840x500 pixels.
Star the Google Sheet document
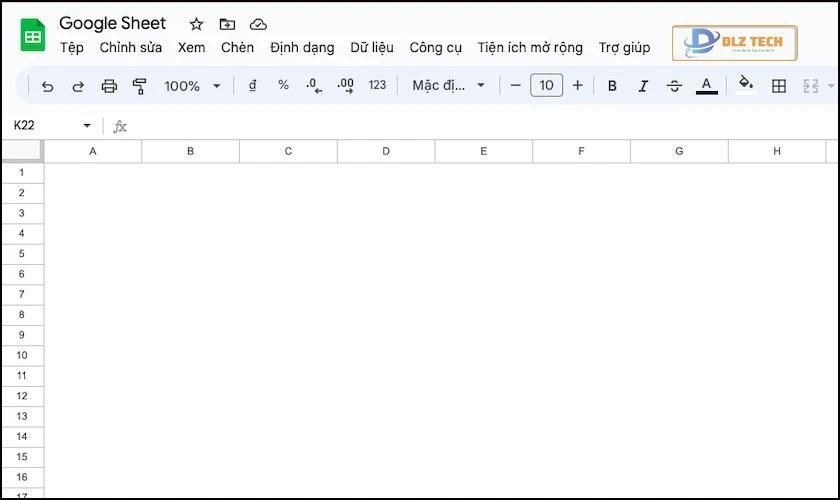tap(196, 24)
